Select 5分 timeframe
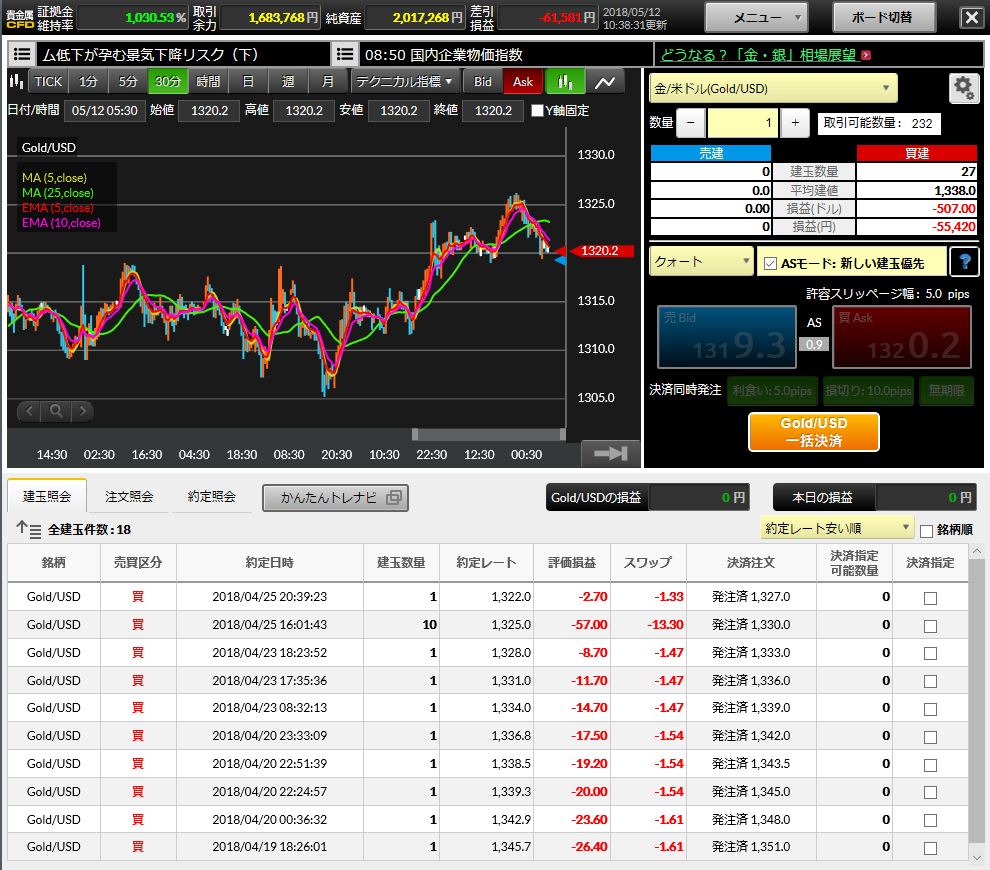The width and height of the screenshot is (990, 870). pos(128,81)
